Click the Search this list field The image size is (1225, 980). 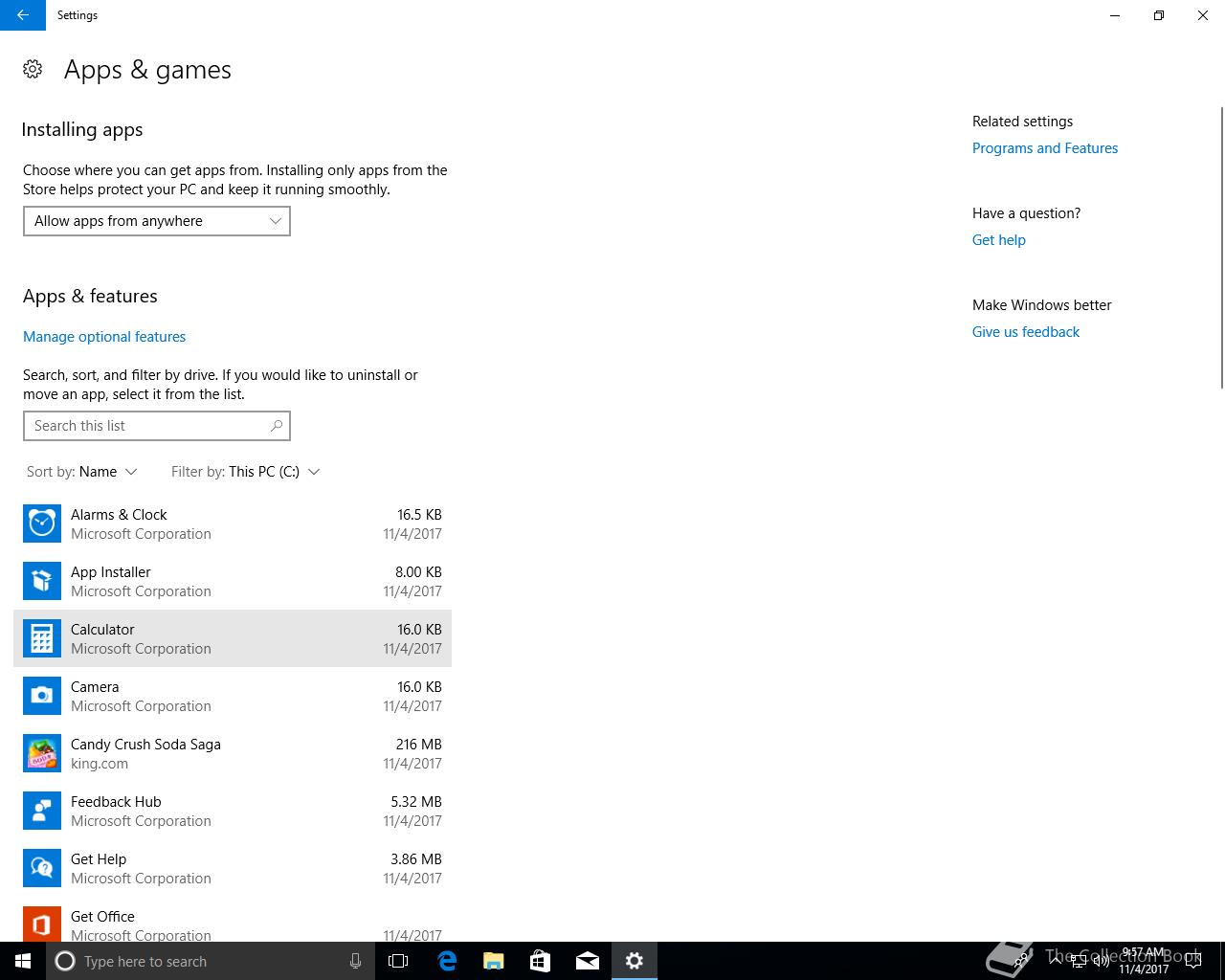(157, 426)
